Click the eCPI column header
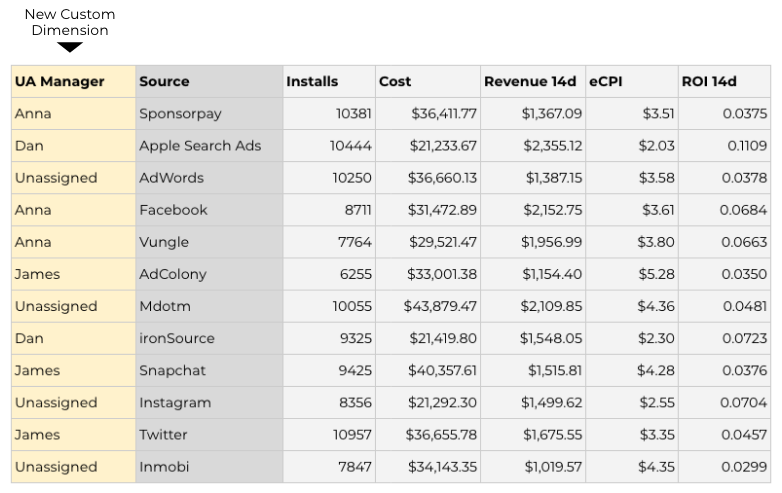Viewport: 782px width, 493px height. (x=605, y=82)
